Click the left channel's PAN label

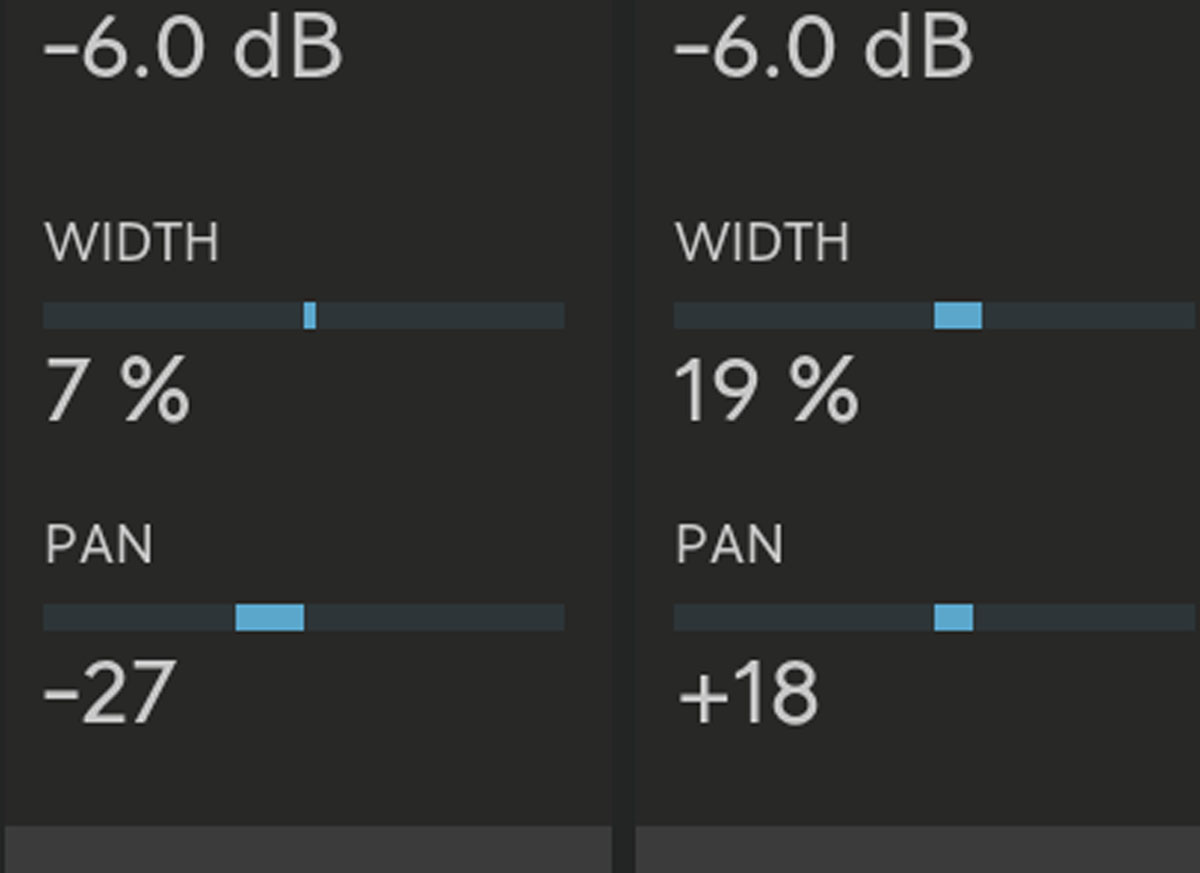pos(98,546)
